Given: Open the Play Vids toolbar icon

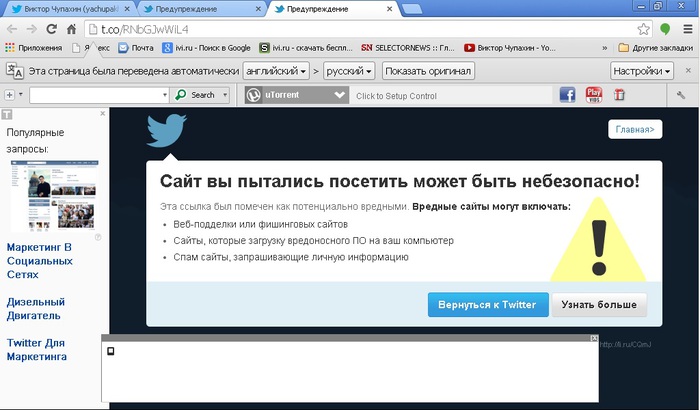Looking at the screenshot, I should (594, 95).
